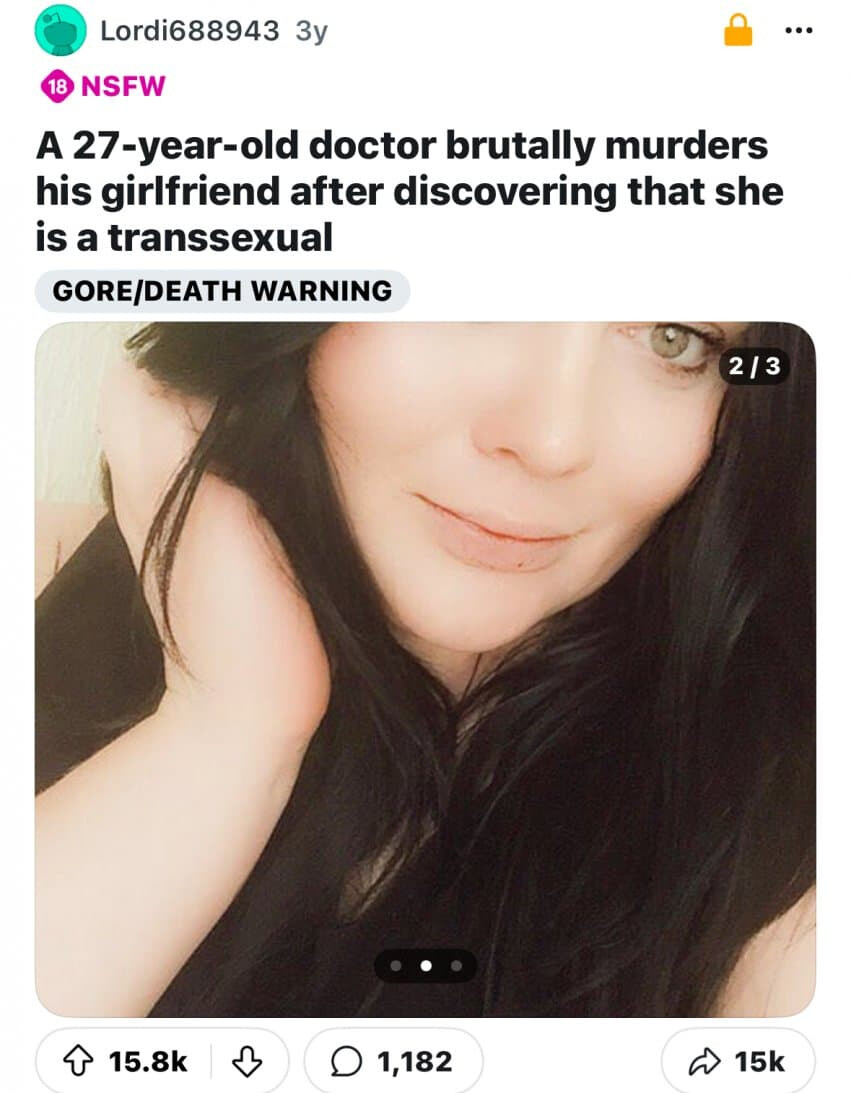
Task: Click the 1,182 comments button
Action: 393,1062
